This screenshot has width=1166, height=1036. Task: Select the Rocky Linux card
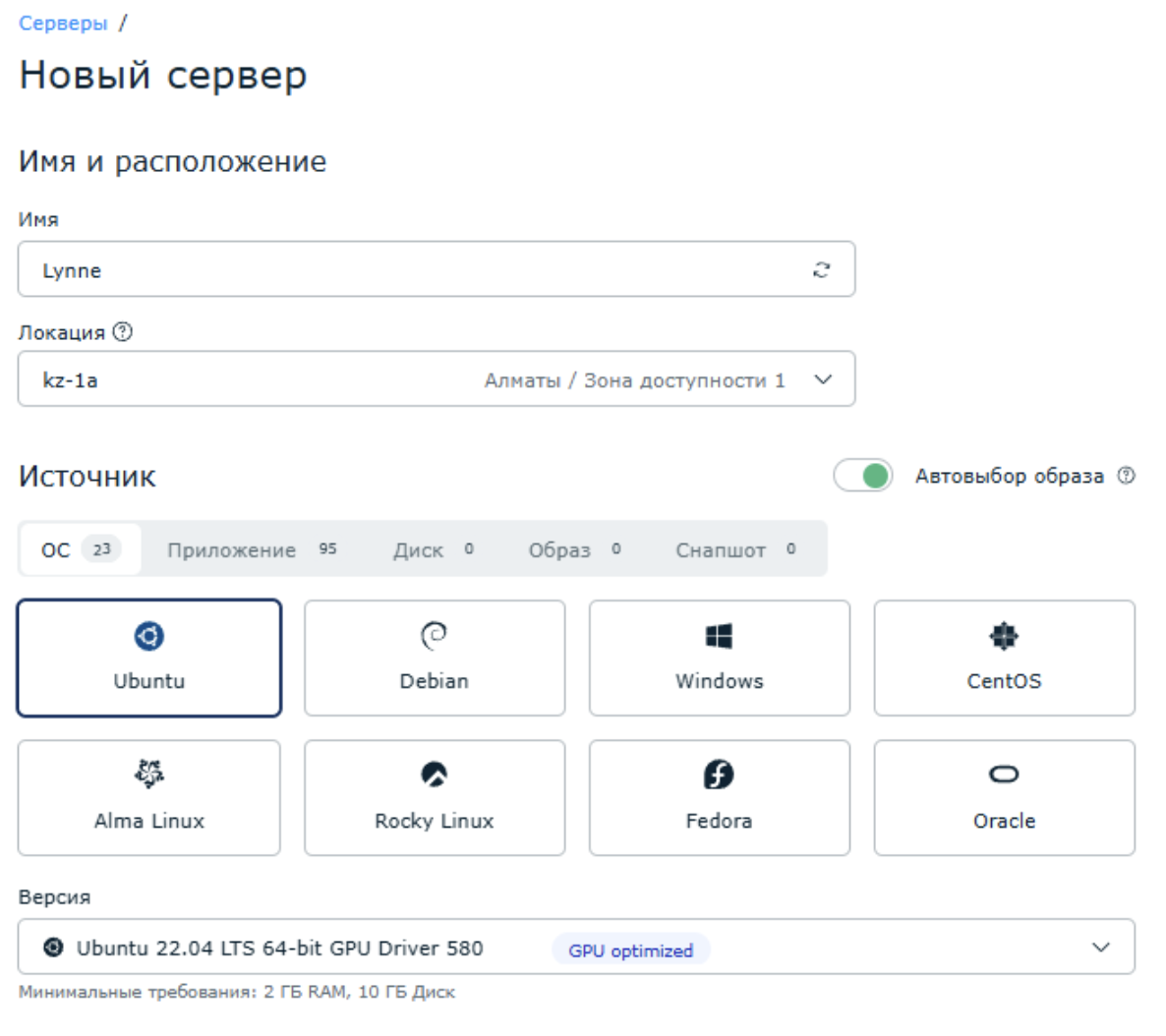click(x=435, y=797)
